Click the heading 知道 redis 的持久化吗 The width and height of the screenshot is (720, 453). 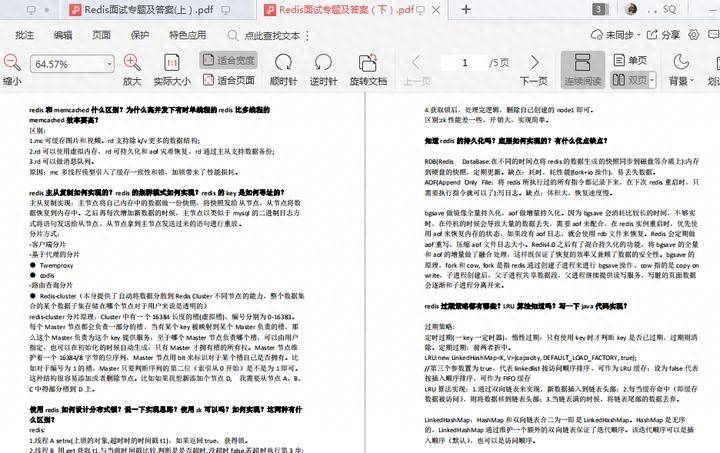point(516,140)
